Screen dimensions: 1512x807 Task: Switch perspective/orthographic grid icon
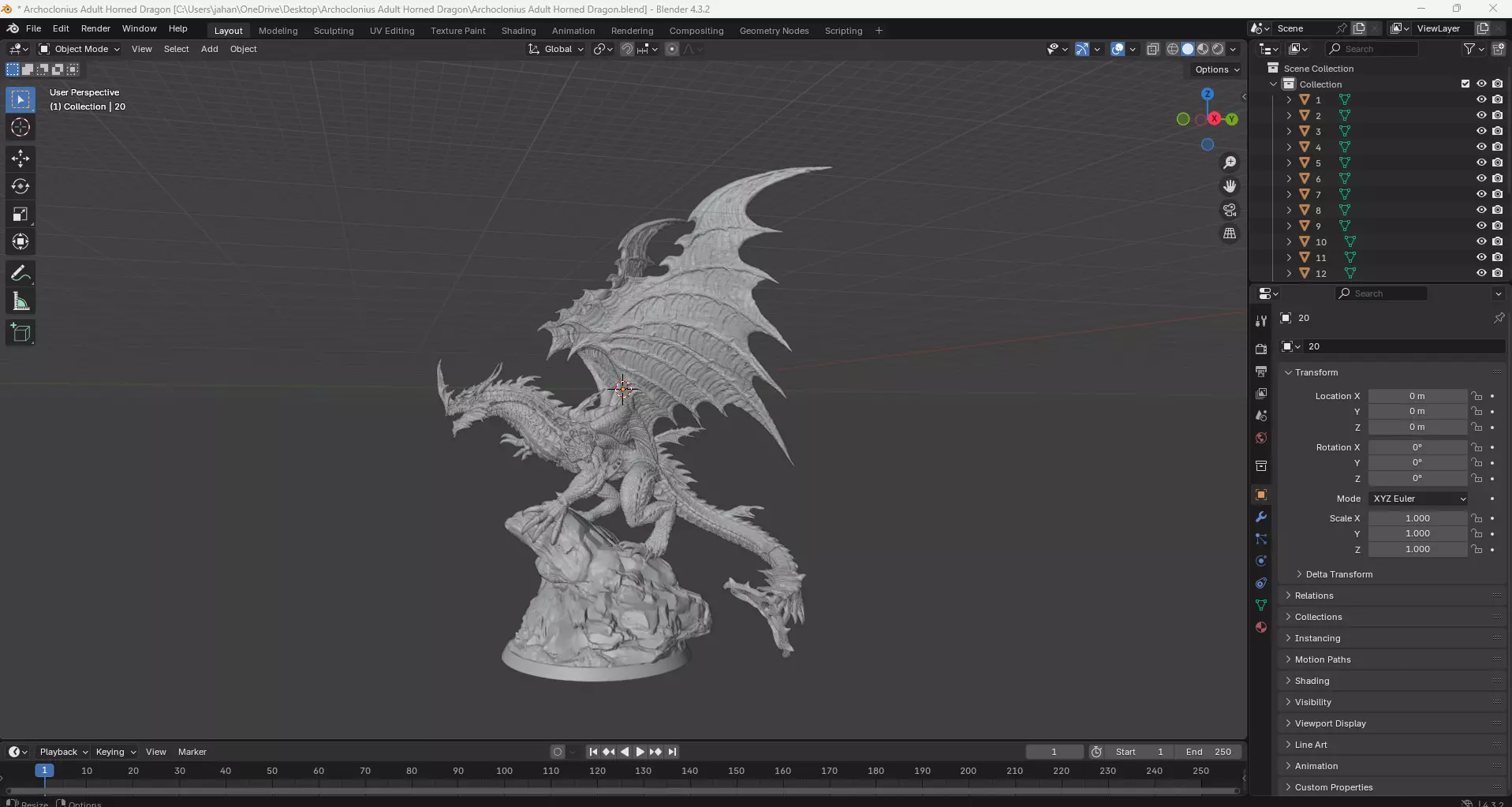pos(1230,234)
